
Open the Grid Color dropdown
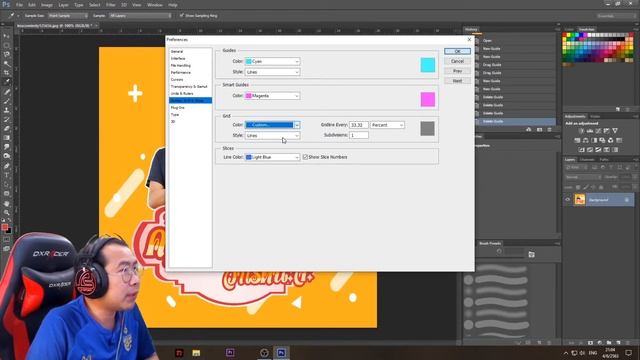point(272,125)
